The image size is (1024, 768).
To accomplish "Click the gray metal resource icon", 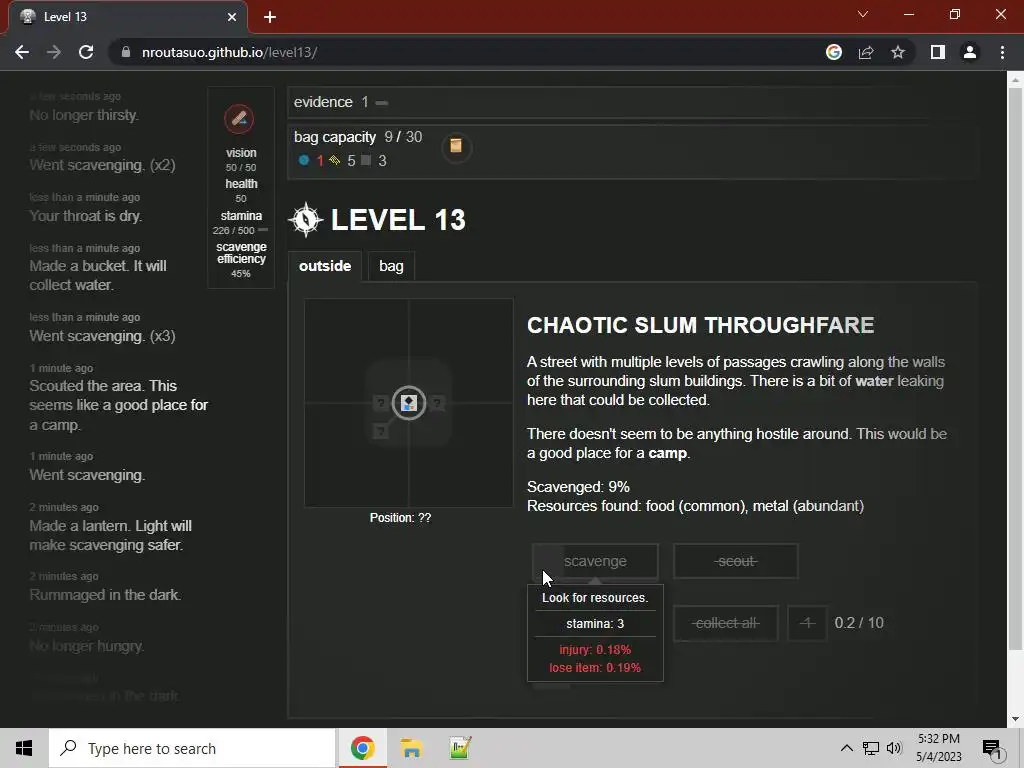I will pyautogui.click(x=366, y=160).
